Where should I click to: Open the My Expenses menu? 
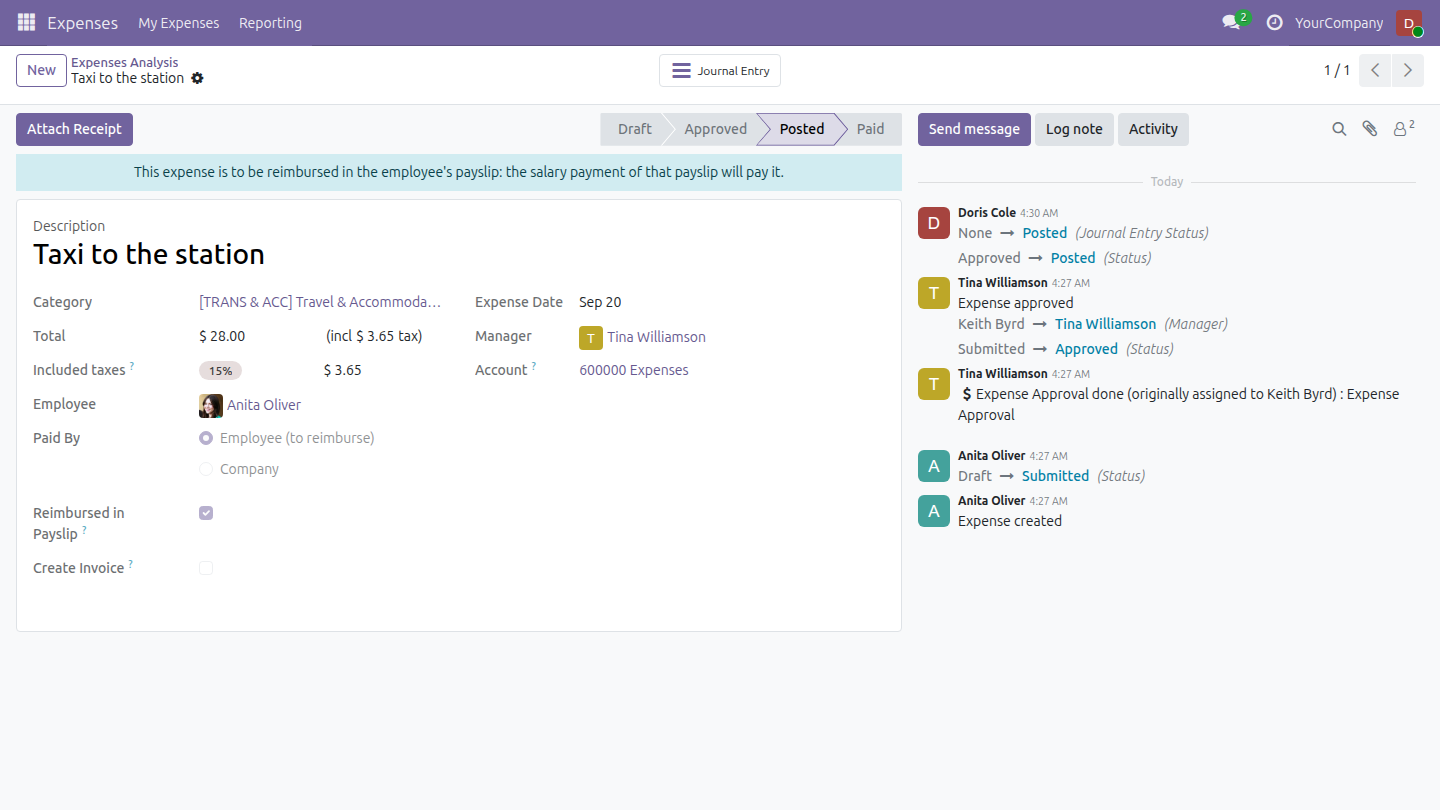tap(179, 23)
